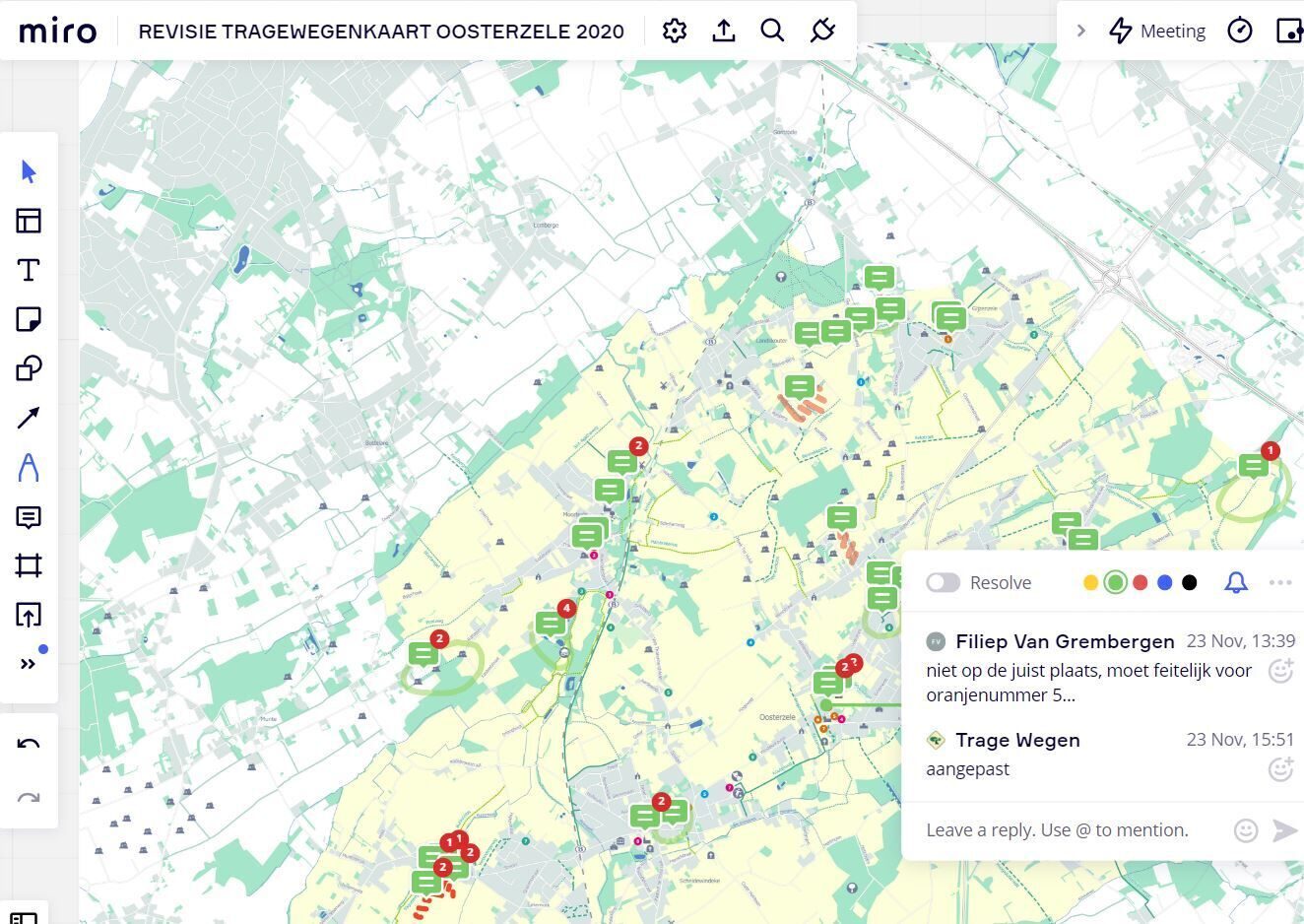Go to Miro home logo
This screenshot has height=924, width=1304.
coord(58,31)
